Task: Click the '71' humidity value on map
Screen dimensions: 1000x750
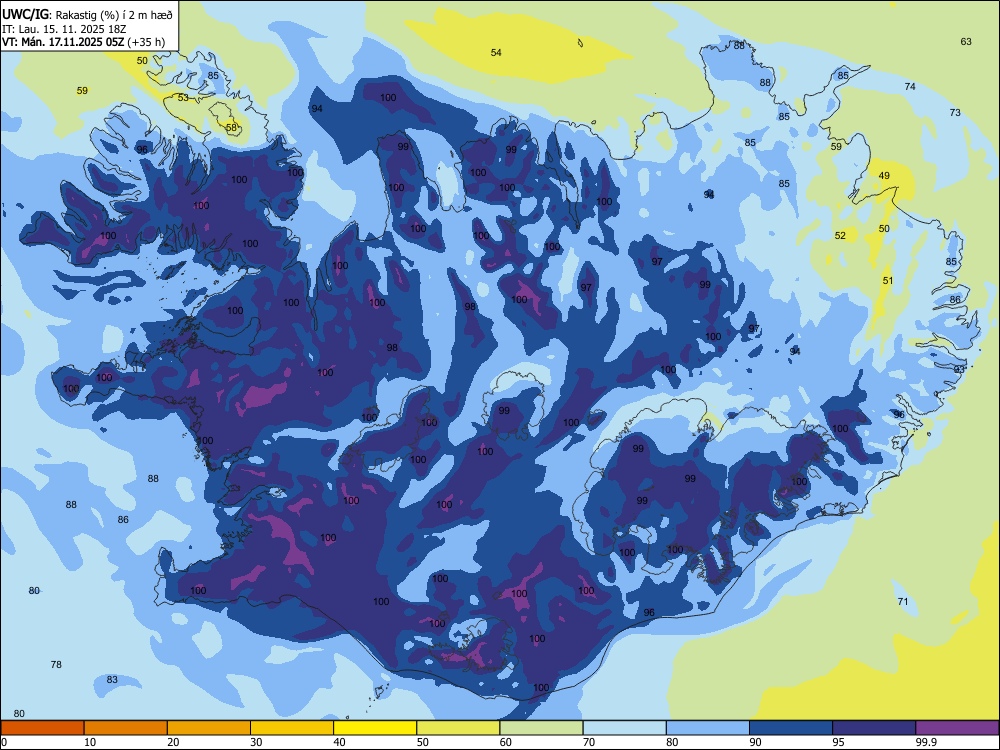Action: tap(902, 601)
